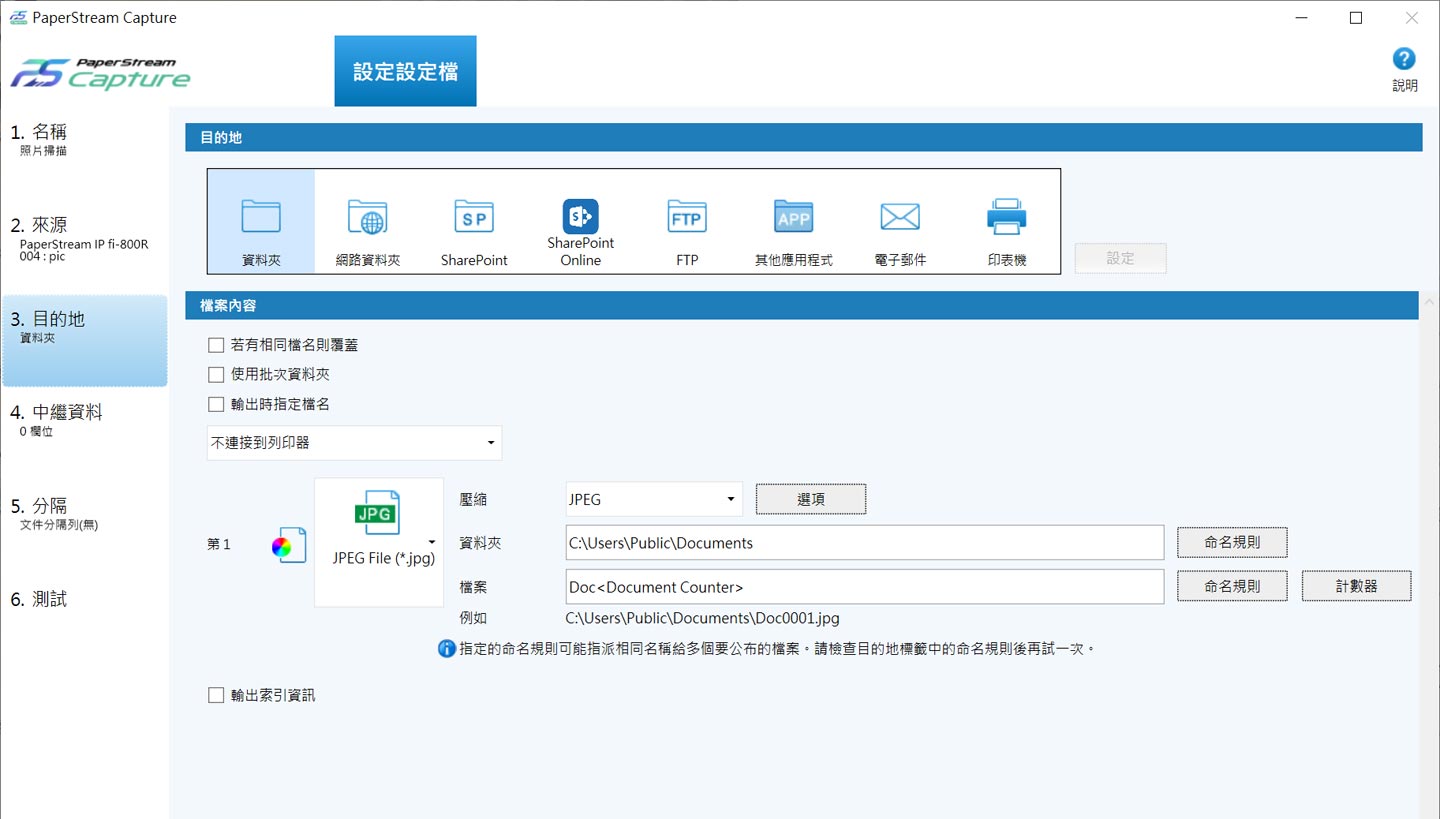Click the 檔案內容 section header
Screen dimensions: 1440x819
802,305
